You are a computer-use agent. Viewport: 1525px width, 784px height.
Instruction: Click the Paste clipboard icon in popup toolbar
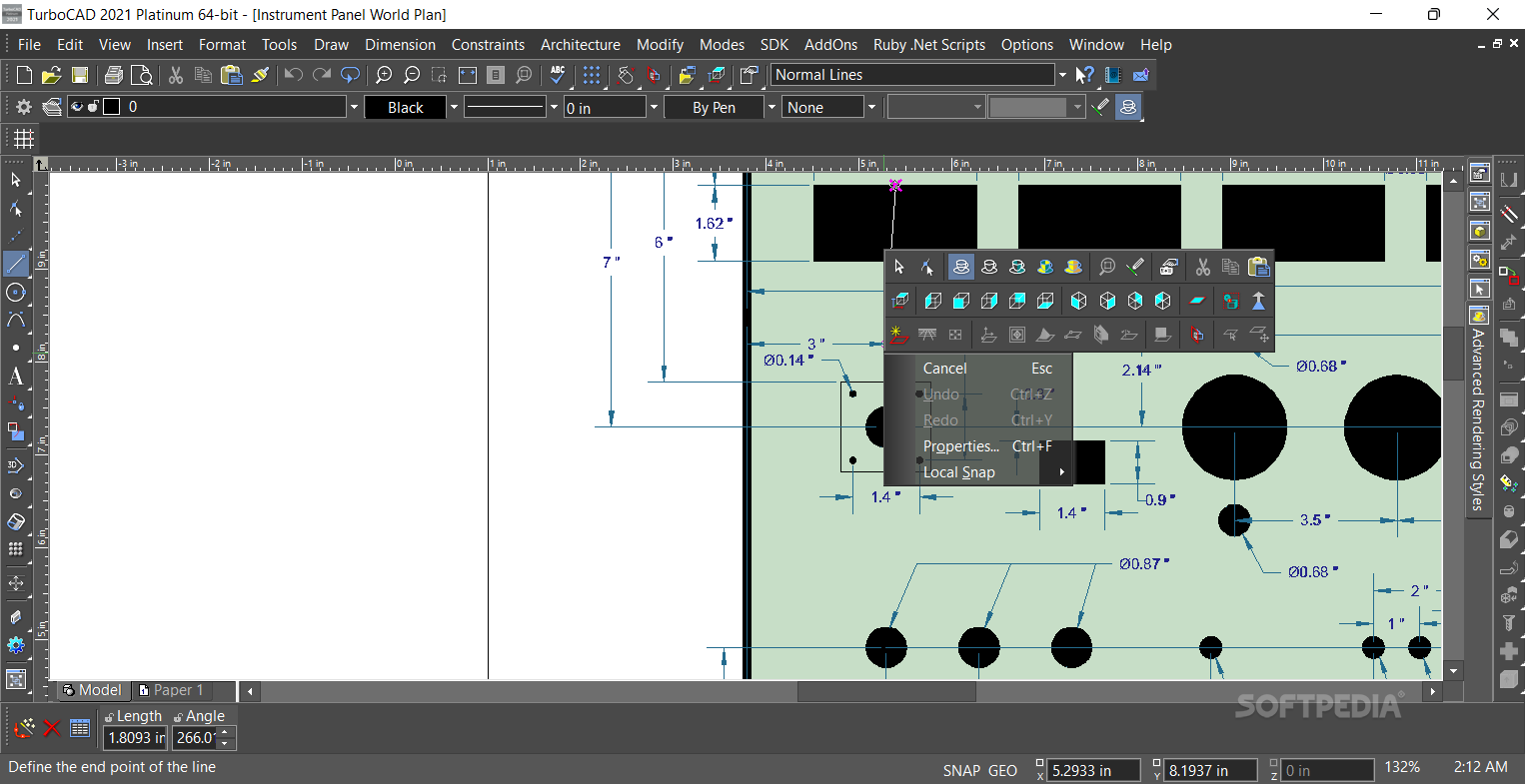1259,267
